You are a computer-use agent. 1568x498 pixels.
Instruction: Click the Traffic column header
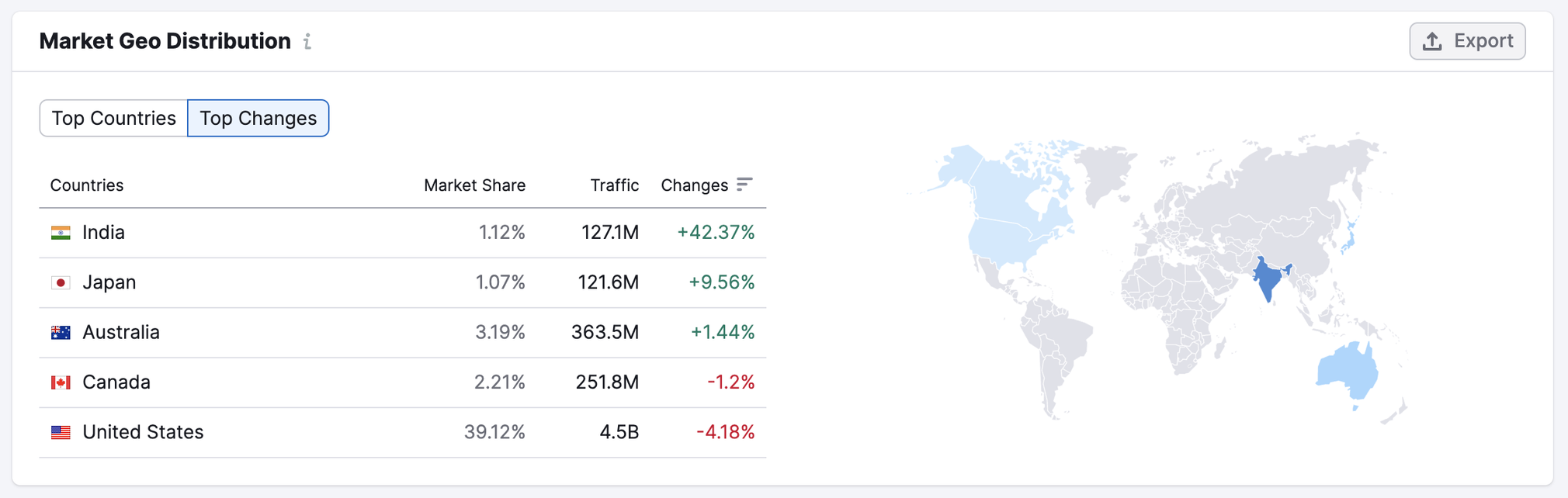pyautogui.click(x=614, y=185)
